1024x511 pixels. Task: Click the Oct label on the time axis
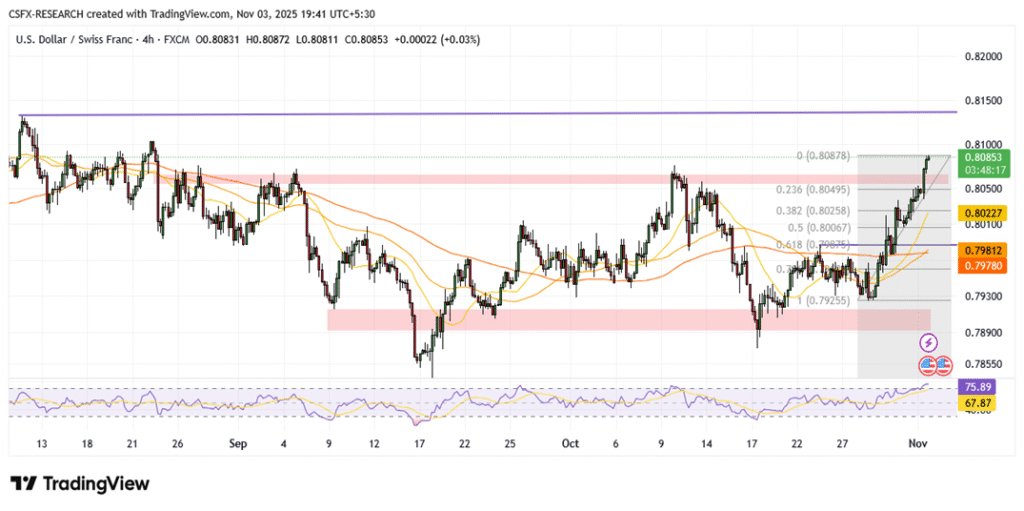click(570, 442)
